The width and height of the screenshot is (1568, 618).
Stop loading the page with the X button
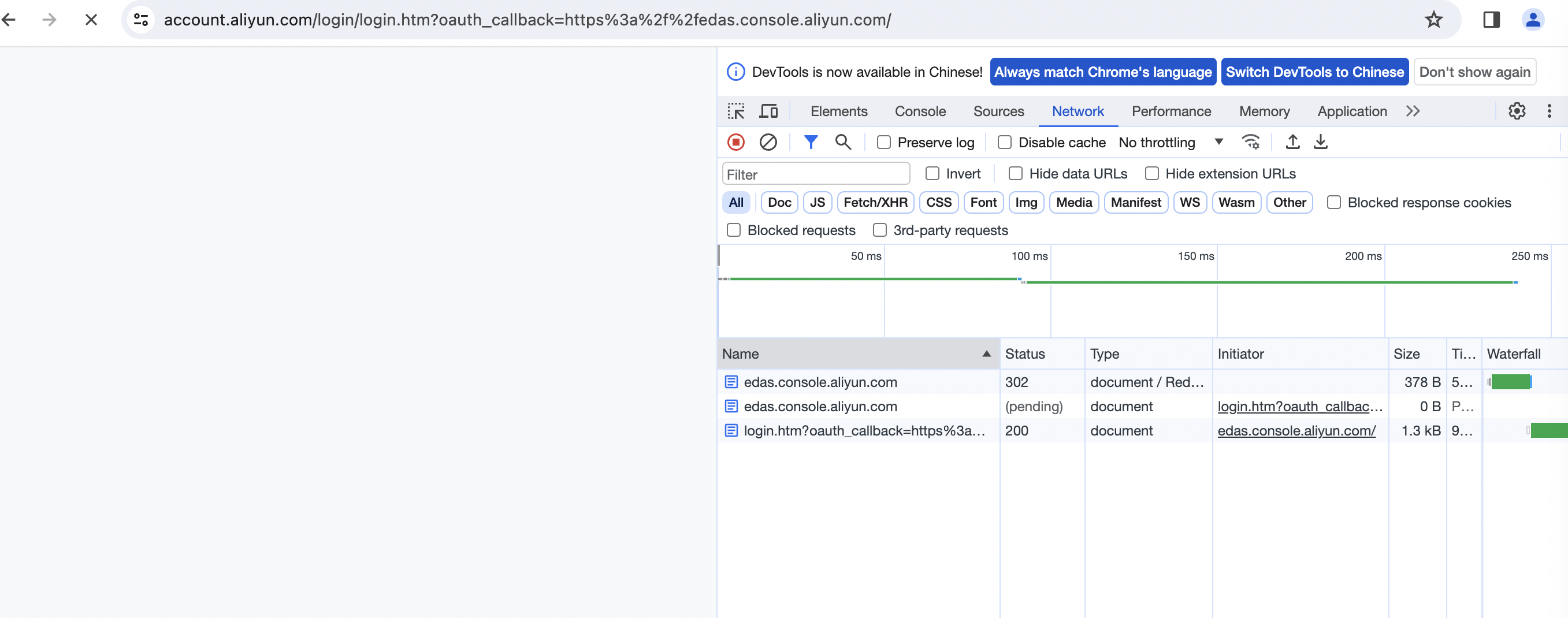[91, 20]
